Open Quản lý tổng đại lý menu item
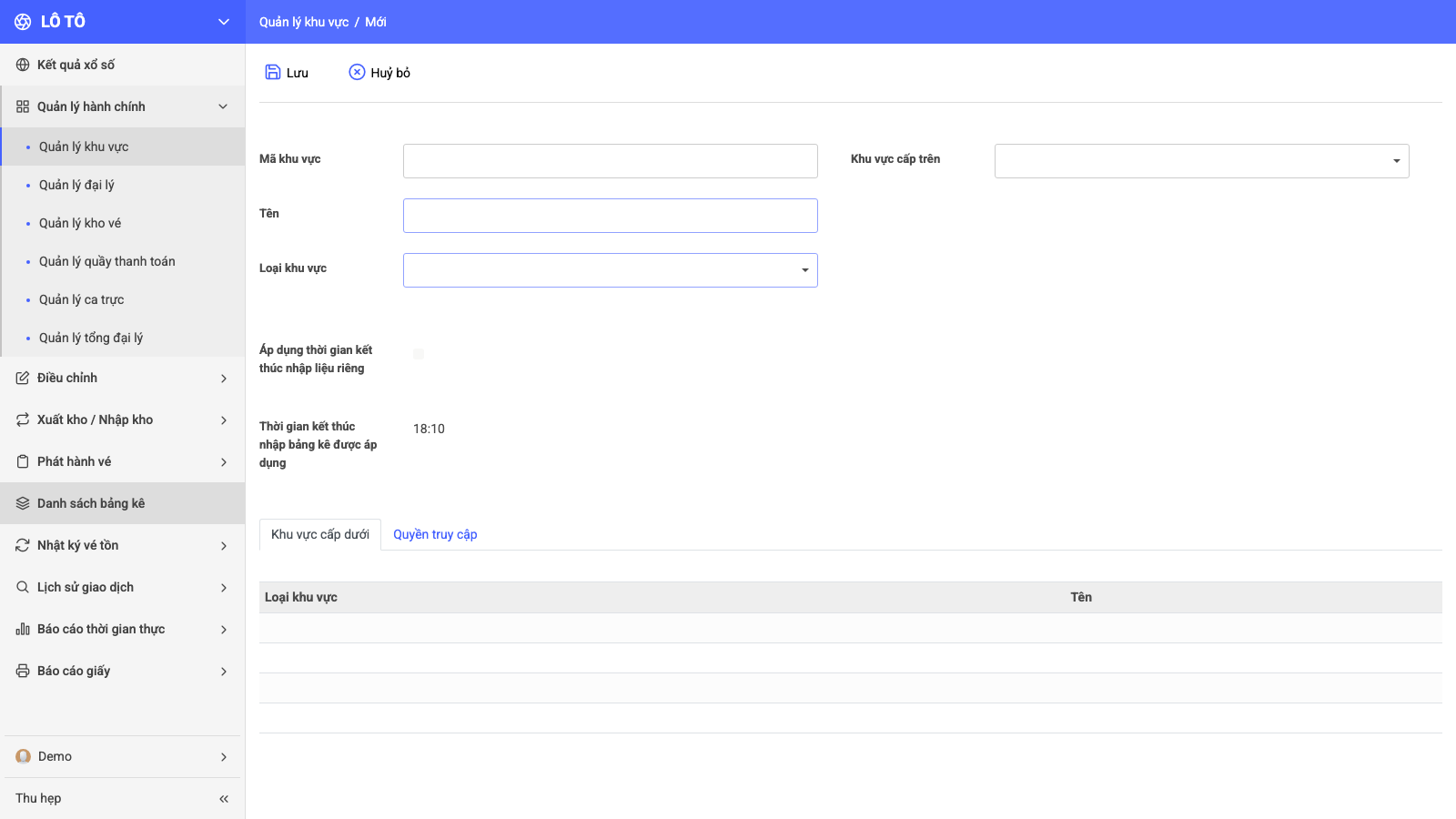Image resolution: width=1456 pixels, height=819 pixels. [x=123, y=338]
